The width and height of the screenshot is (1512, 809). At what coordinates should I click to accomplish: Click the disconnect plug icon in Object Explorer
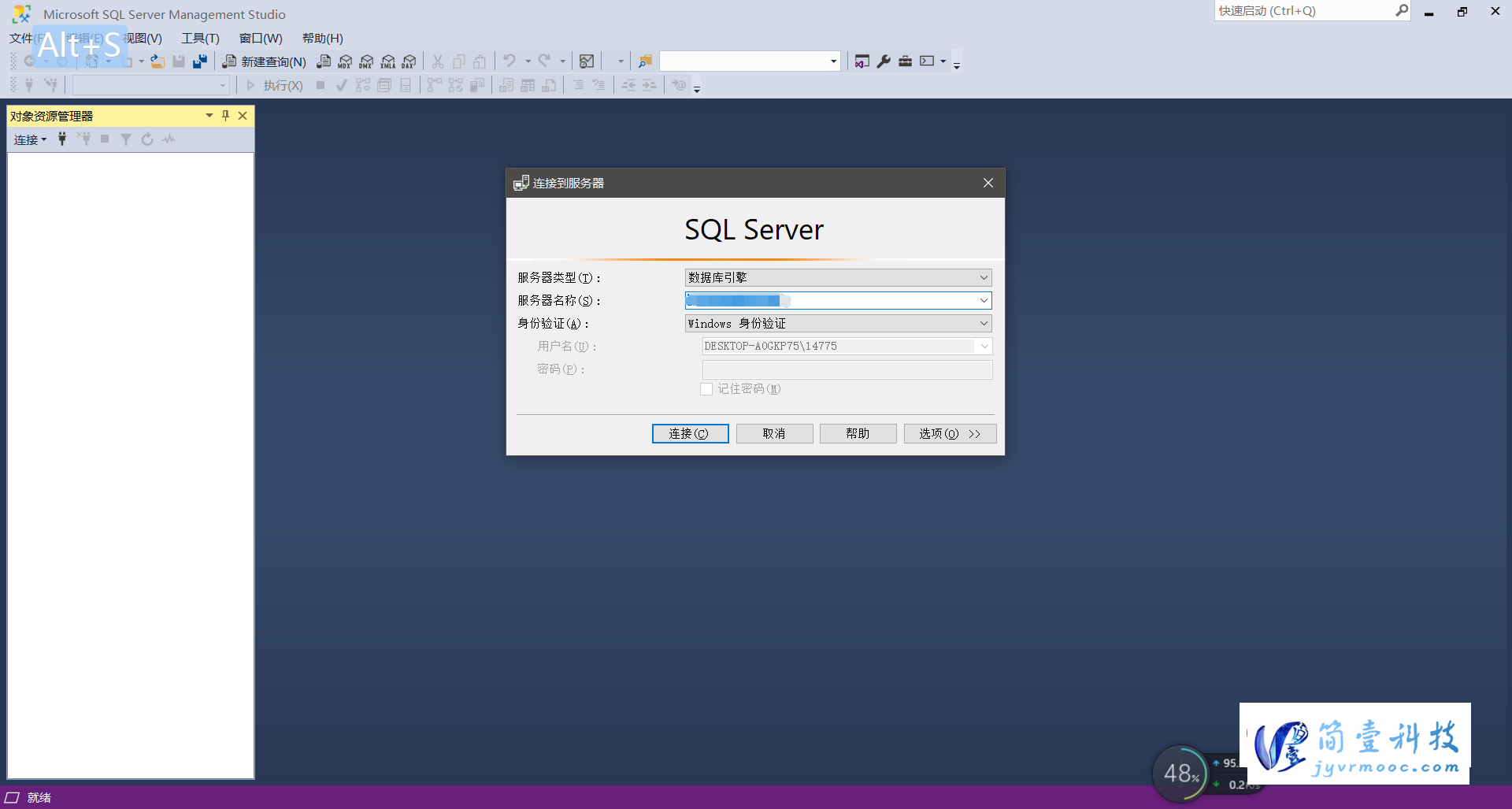[83, 139]
